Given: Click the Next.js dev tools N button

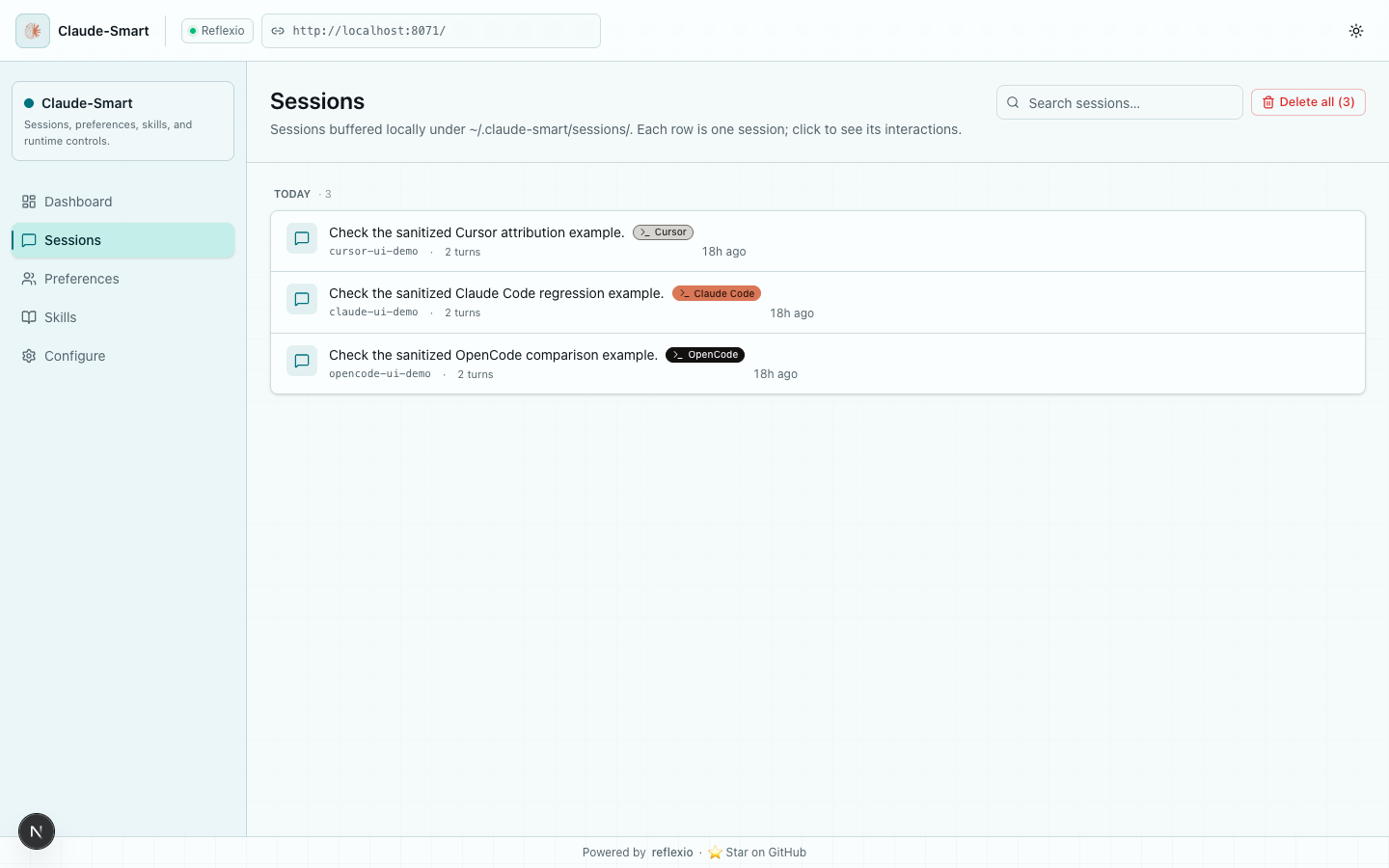Looking at the screenshot, I should [37, 831].
